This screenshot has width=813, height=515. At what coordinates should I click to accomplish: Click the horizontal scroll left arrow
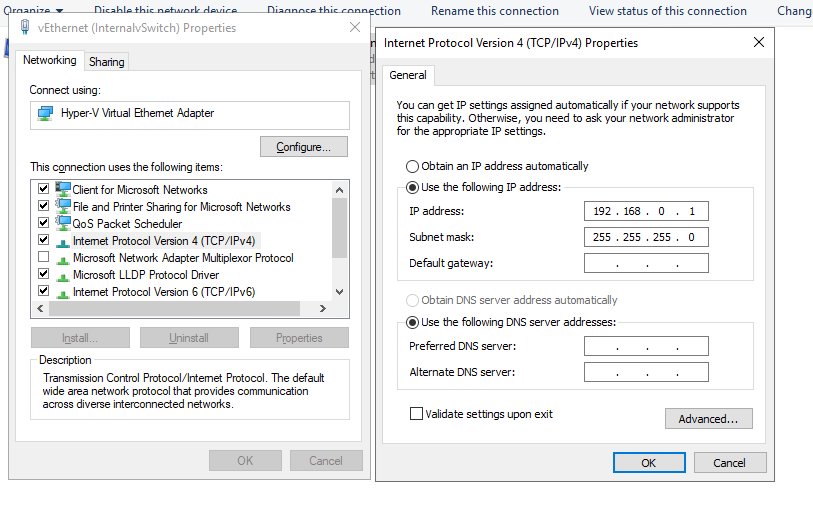click(40, 309)
